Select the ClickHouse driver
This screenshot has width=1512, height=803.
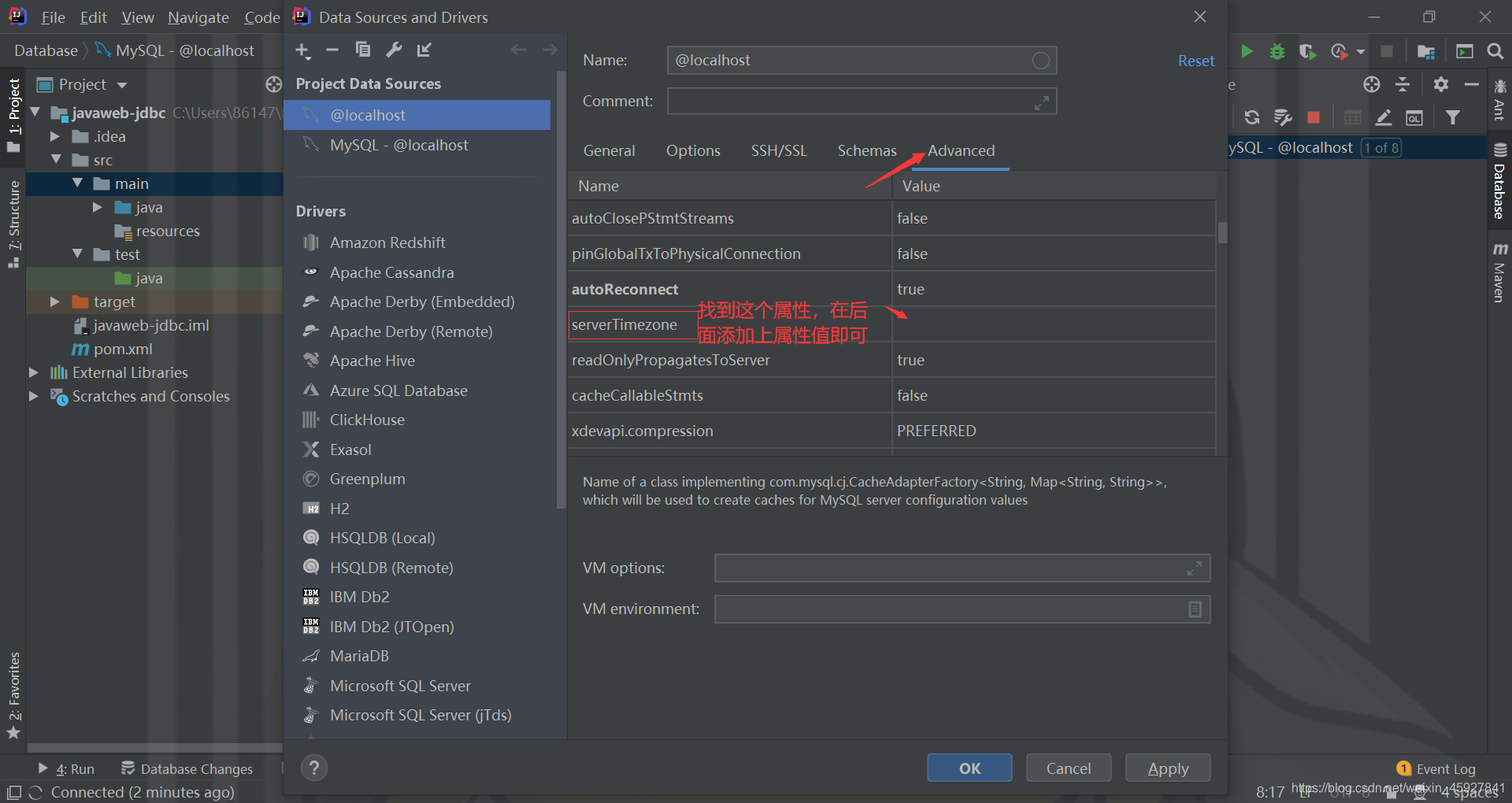tap(367, 420)
